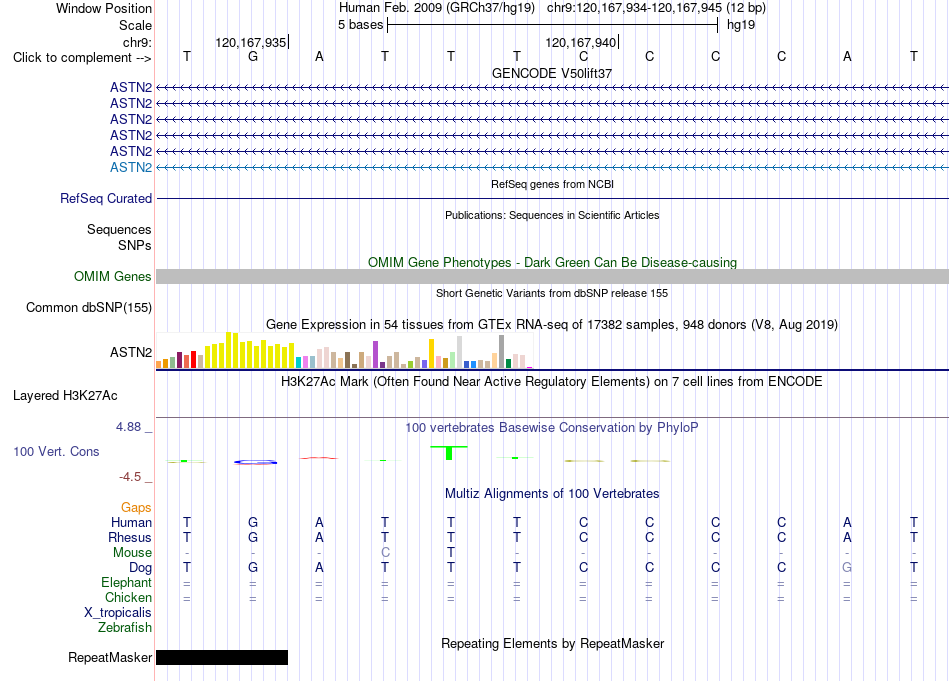Click the Human Feb. 2009 (GRCh37/hg19) assembly text
Screen dimensions: 950x681
(x=437, y=8)
